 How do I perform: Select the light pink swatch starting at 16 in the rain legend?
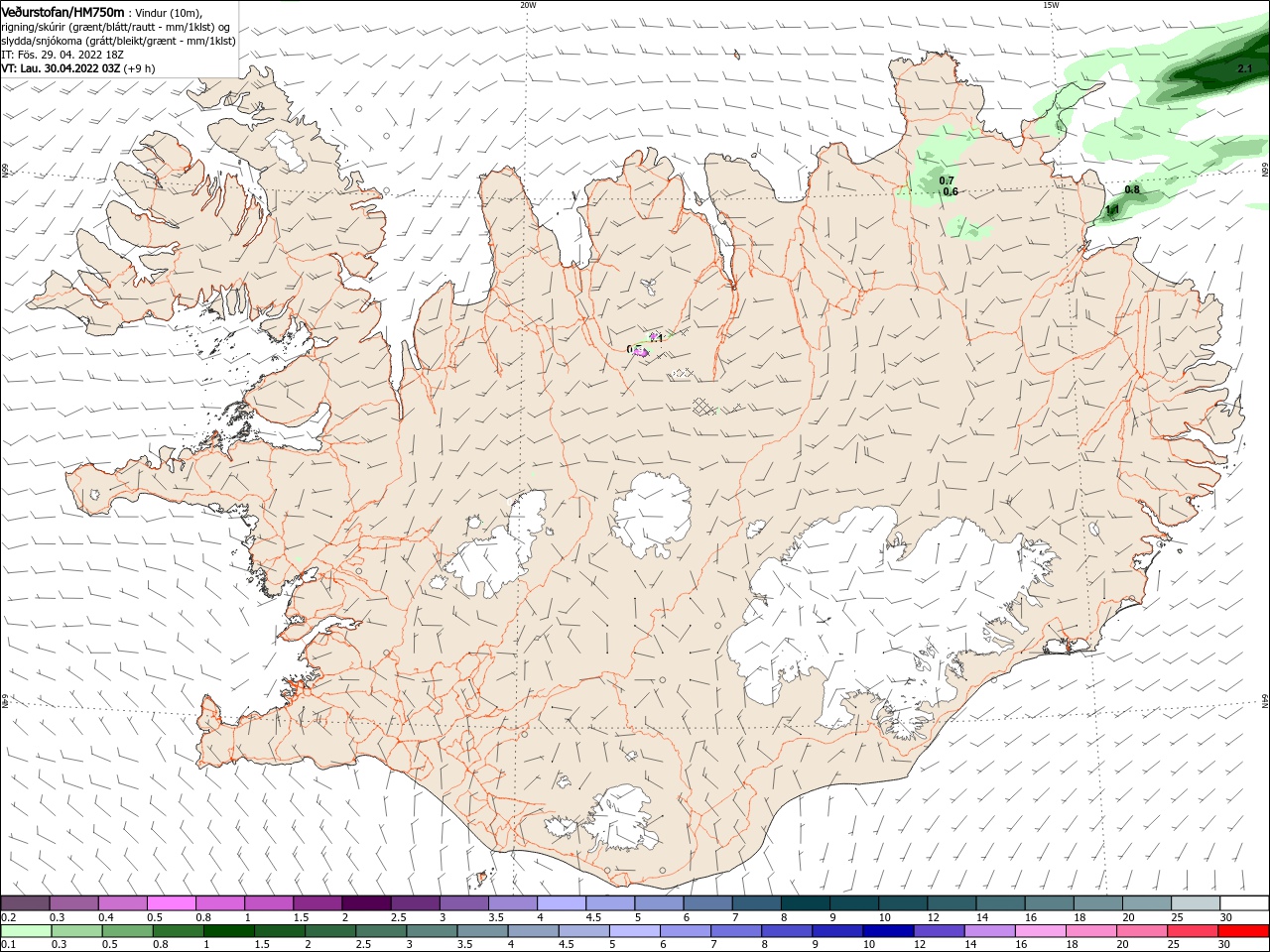(1039, 931)
